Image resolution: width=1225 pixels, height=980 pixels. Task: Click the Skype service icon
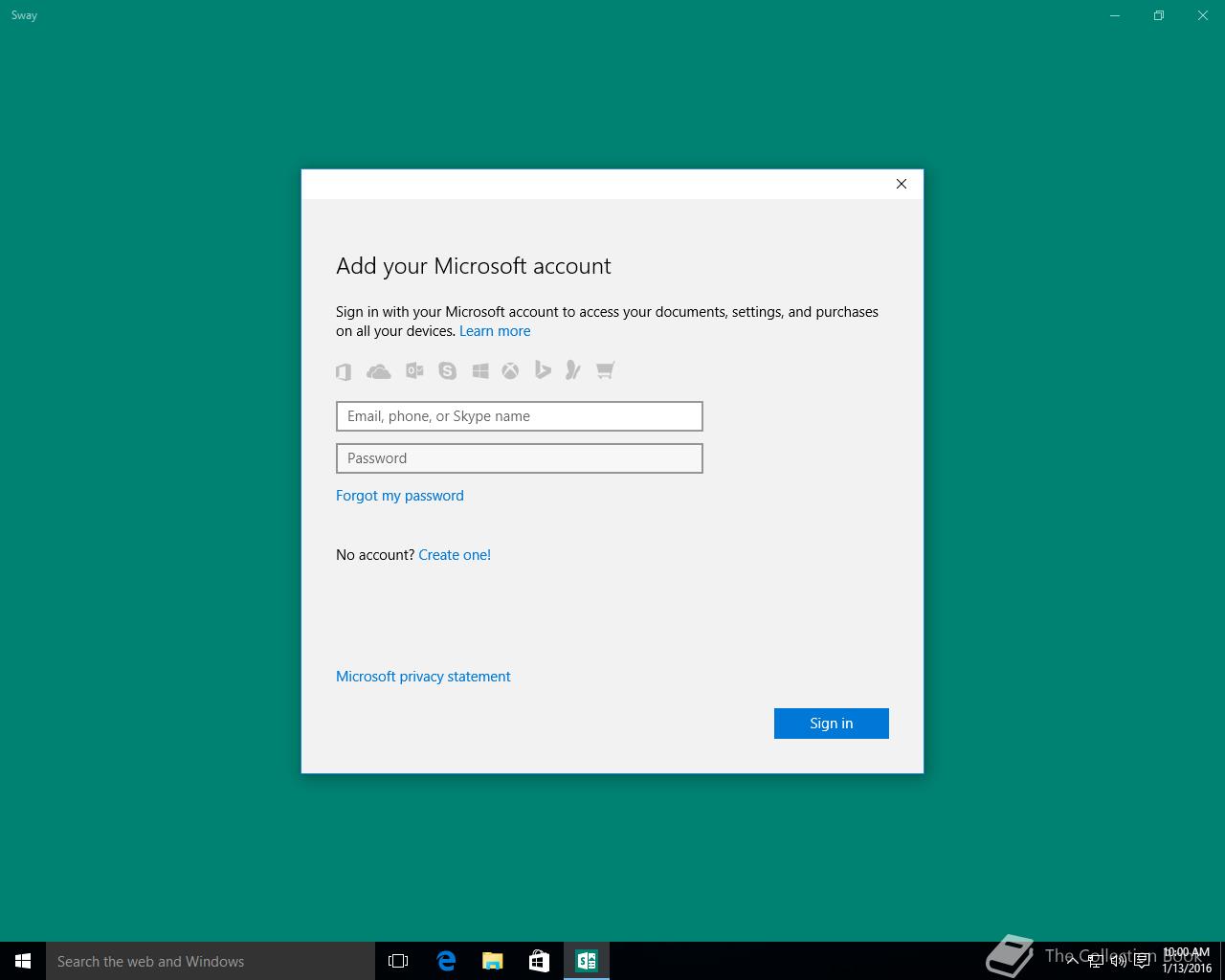pos(447,370)
